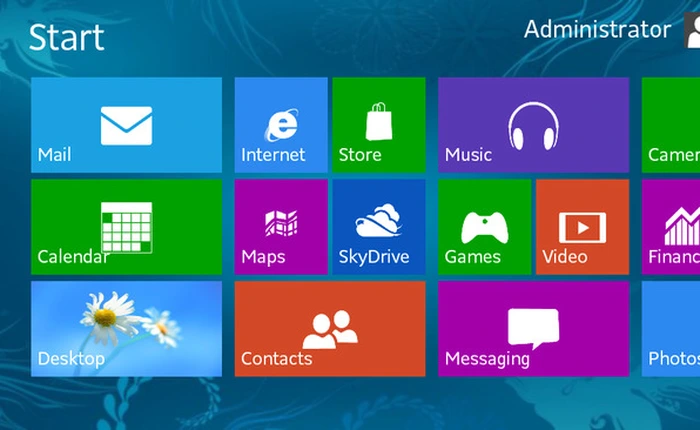This screenshot has height=430, width=700.
Task: Launch the Maps tile
Action: (x=281, y=227)
